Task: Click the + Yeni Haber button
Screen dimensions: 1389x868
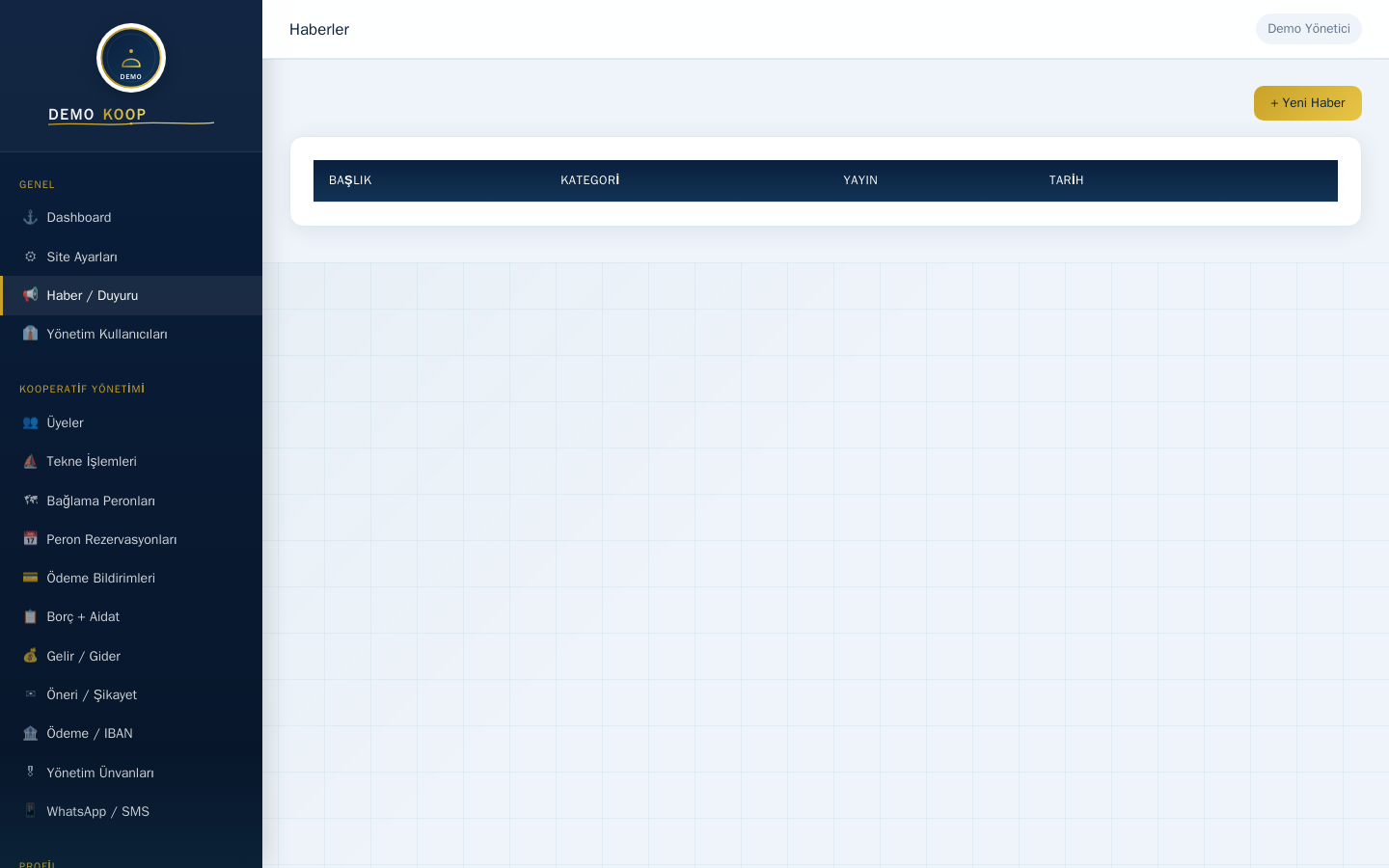Action: 1307,103
